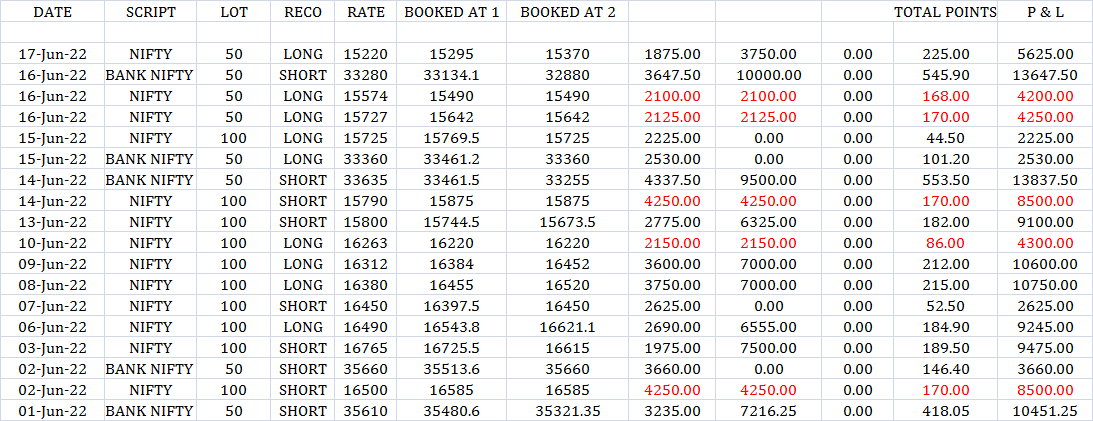Image resolution: width=1093 pixels, height=421 pixels.
Task: Select the BOOKED AT 2 header cell
Action: tap(567, 13)
